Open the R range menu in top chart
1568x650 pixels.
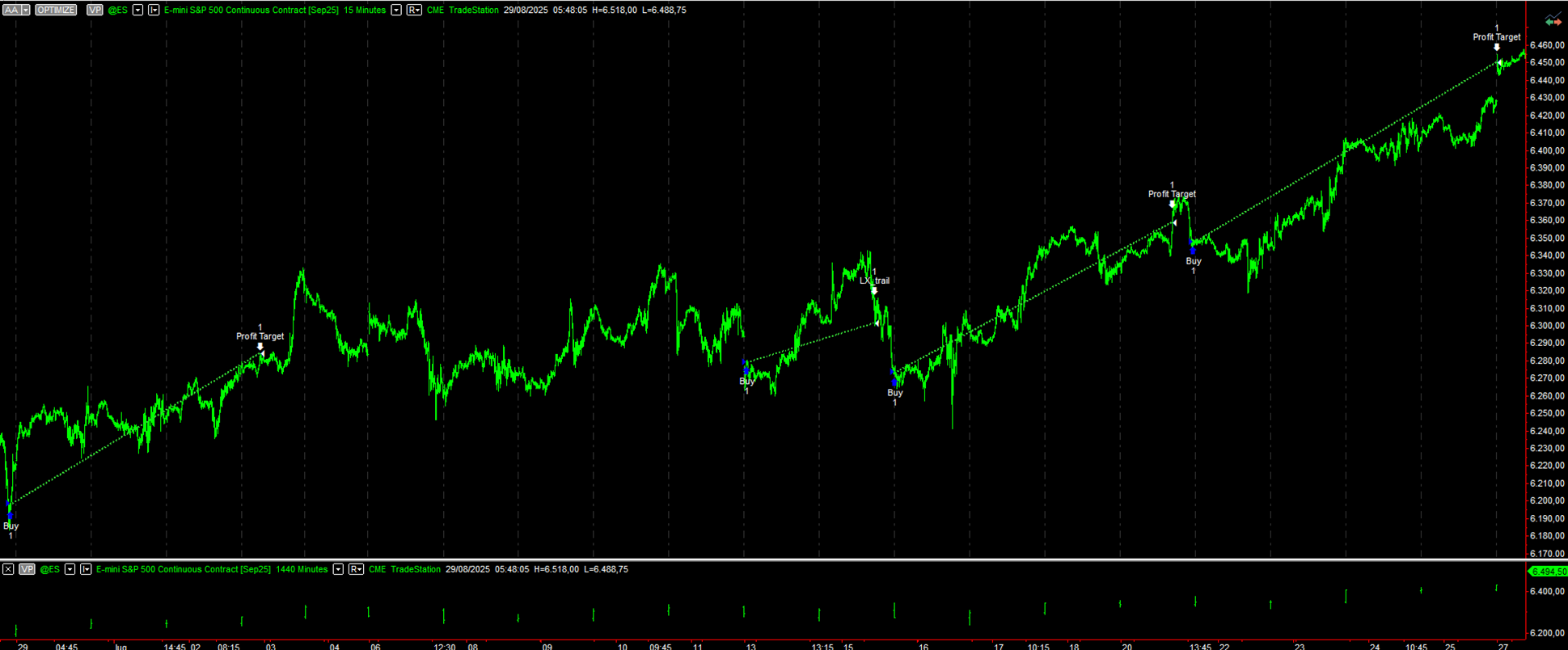tap(414, 10)
